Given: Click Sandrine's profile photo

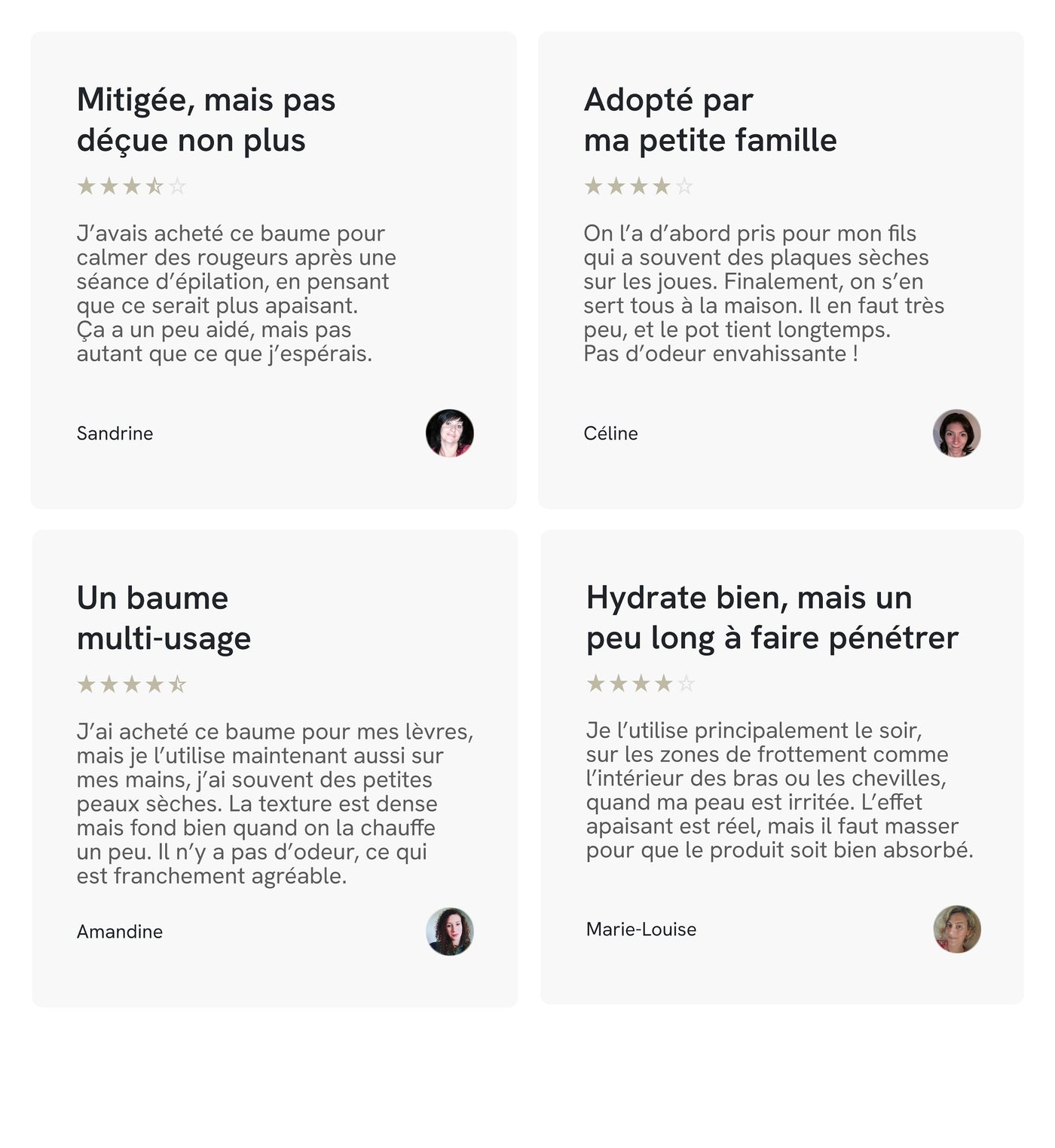Looking at the screenshot, I should 450,433.
